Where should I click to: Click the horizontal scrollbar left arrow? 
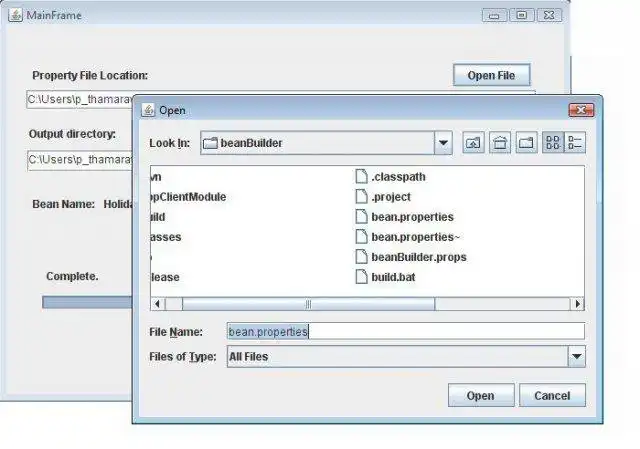click(x=158, y=304)
